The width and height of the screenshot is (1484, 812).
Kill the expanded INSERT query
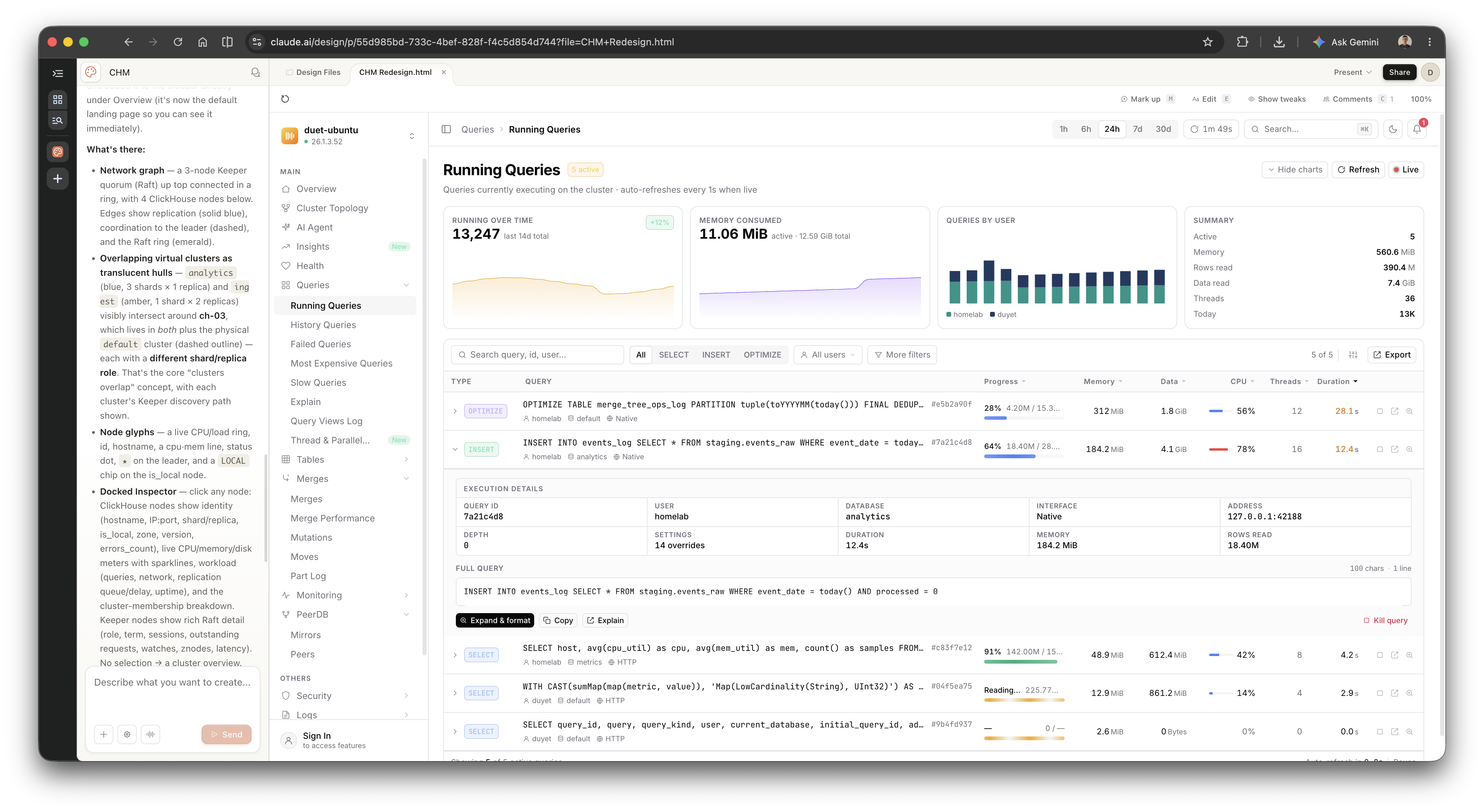coord(1385,620)
